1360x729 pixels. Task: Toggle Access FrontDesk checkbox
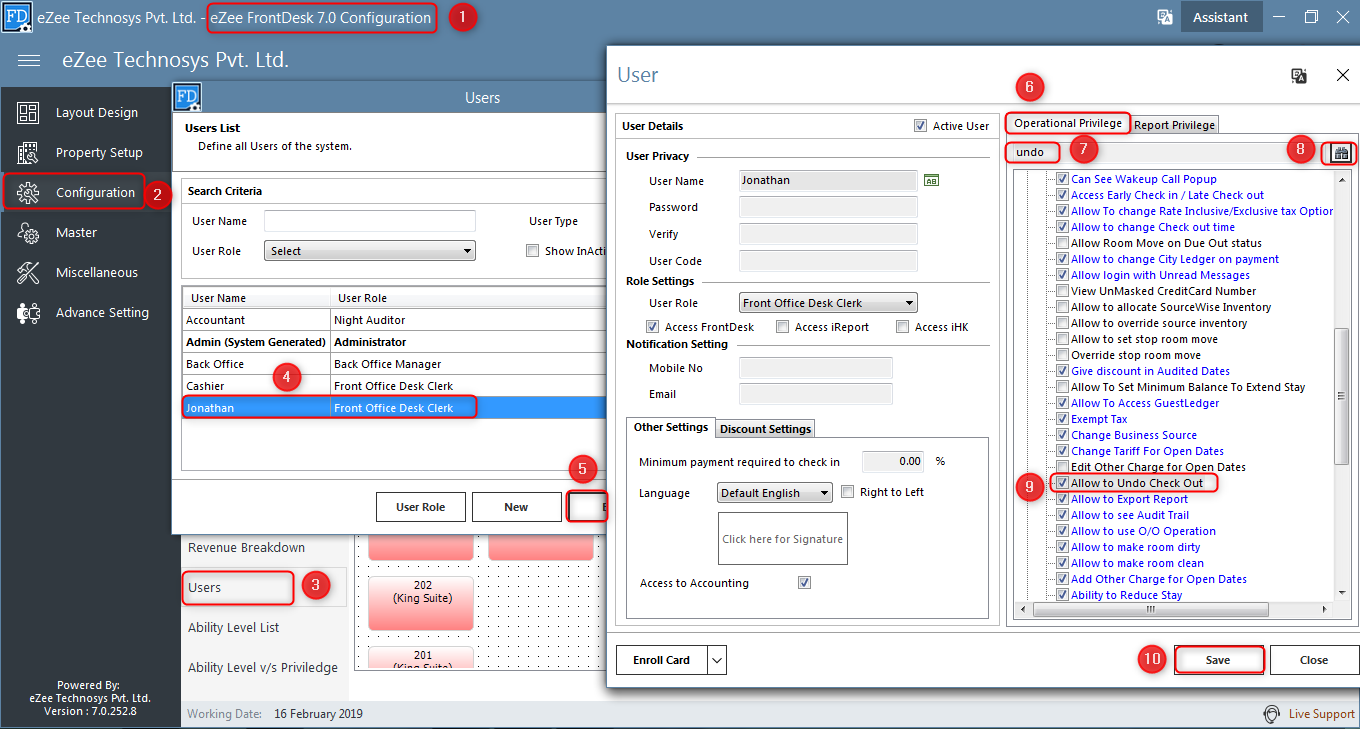[652, 327]
